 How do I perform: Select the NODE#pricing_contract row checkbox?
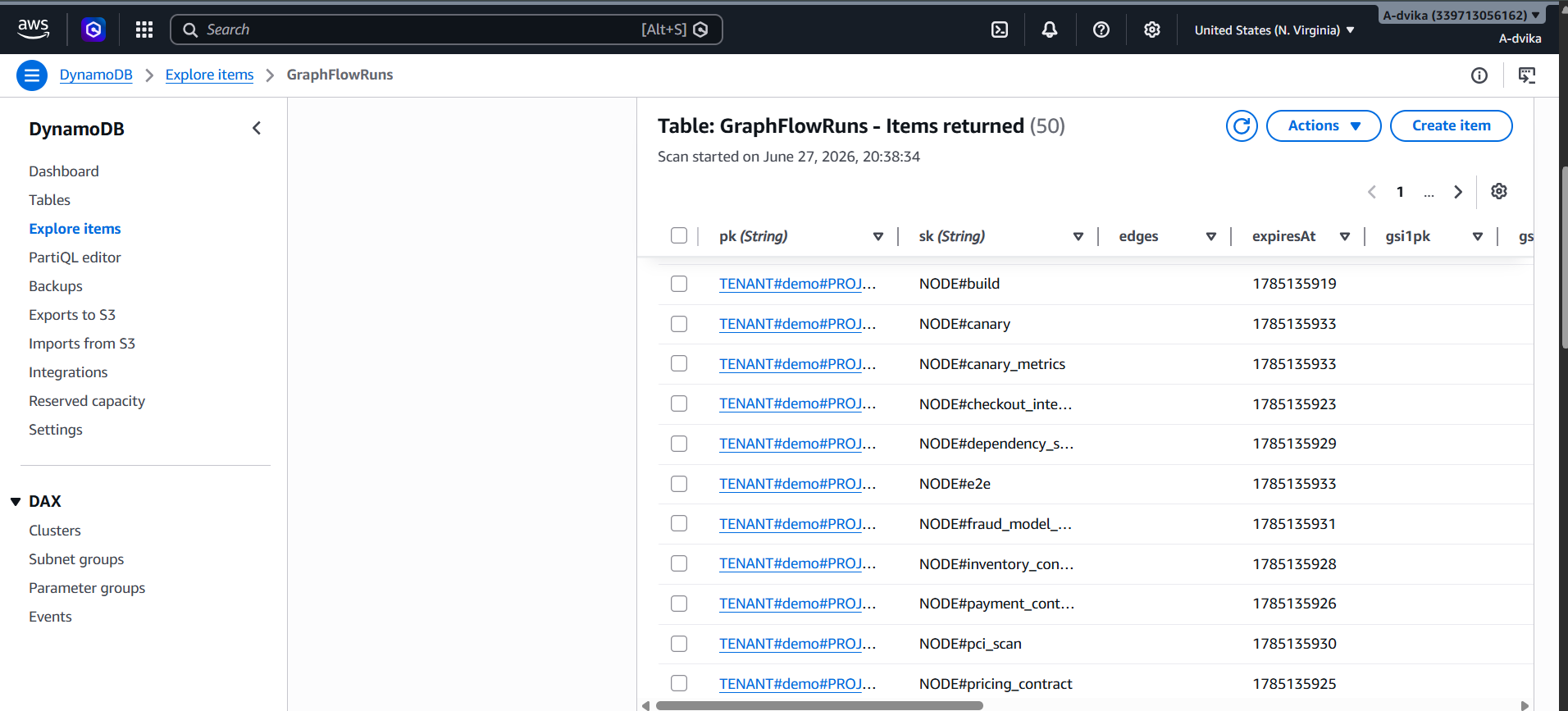click(x=679, y=683)
